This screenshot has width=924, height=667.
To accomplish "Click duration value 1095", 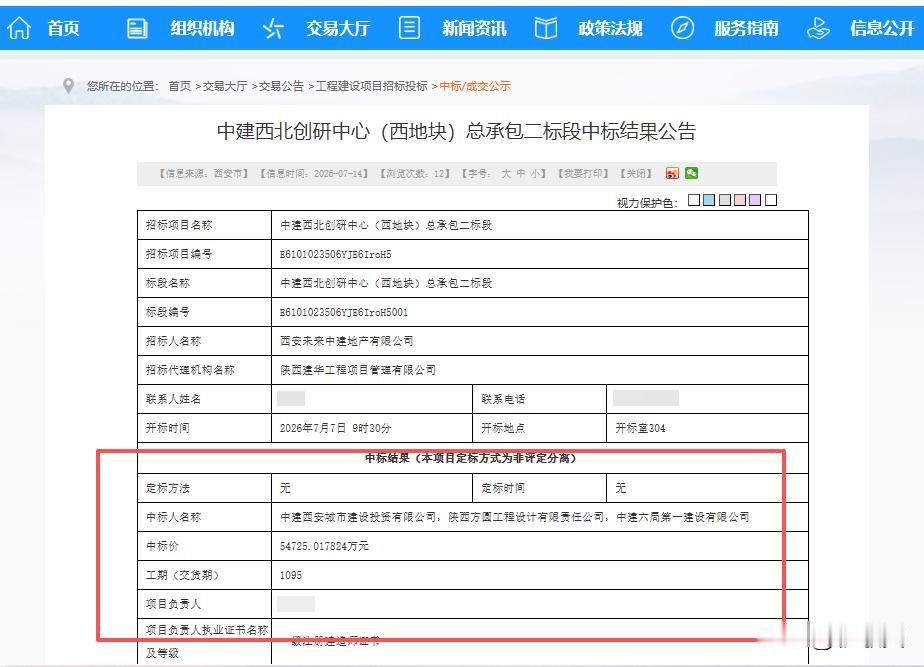I will (x=291, y=575).
